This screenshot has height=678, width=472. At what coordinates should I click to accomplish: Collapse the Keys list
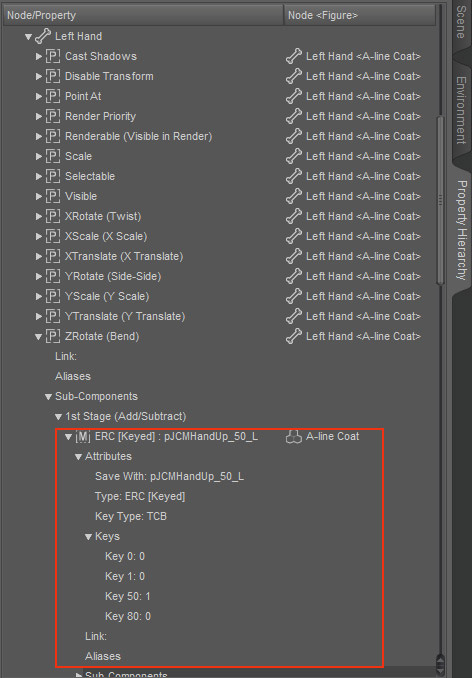(x=88, y=537)
